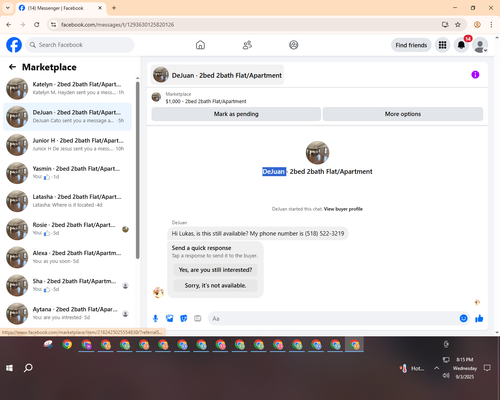Open the Friends icon in the top bar

pyautogui.click(x=247, y=45)
